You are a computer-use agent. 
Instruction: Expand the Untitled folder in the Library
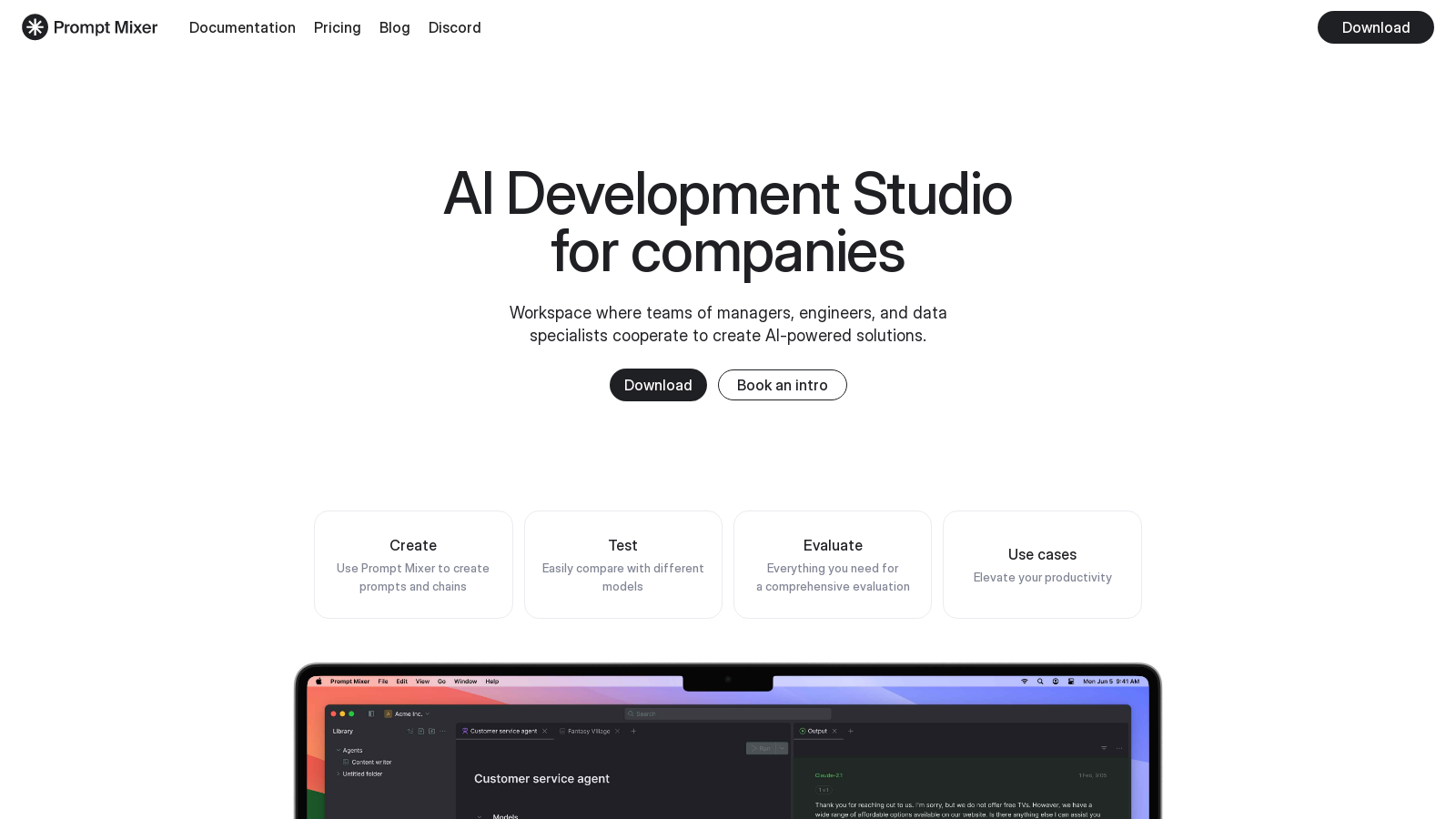(x=339, y=773)
